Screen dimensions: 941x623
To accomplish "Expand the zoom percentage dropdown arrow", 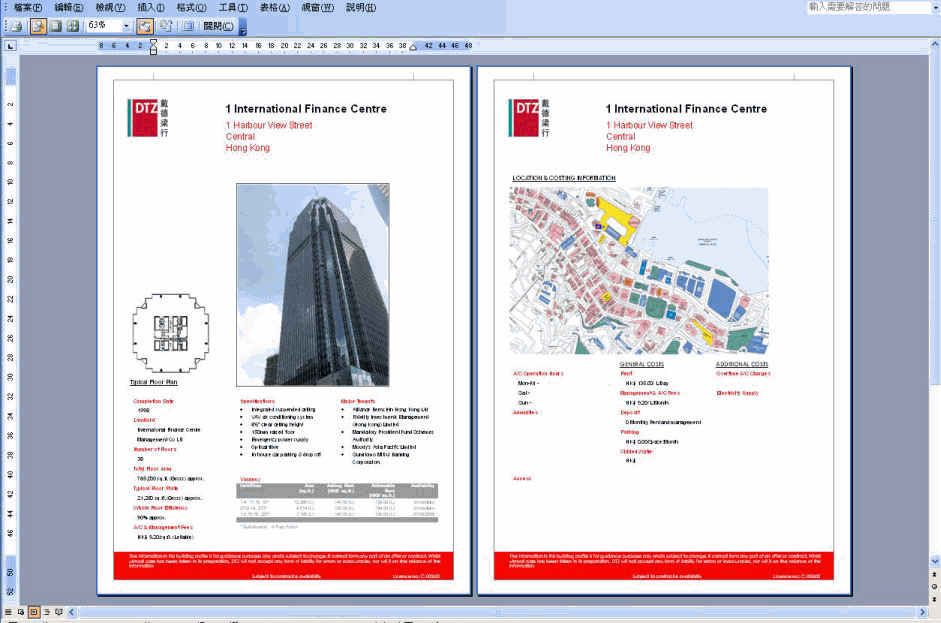I will pyautogui.click(x=126, y=26).
